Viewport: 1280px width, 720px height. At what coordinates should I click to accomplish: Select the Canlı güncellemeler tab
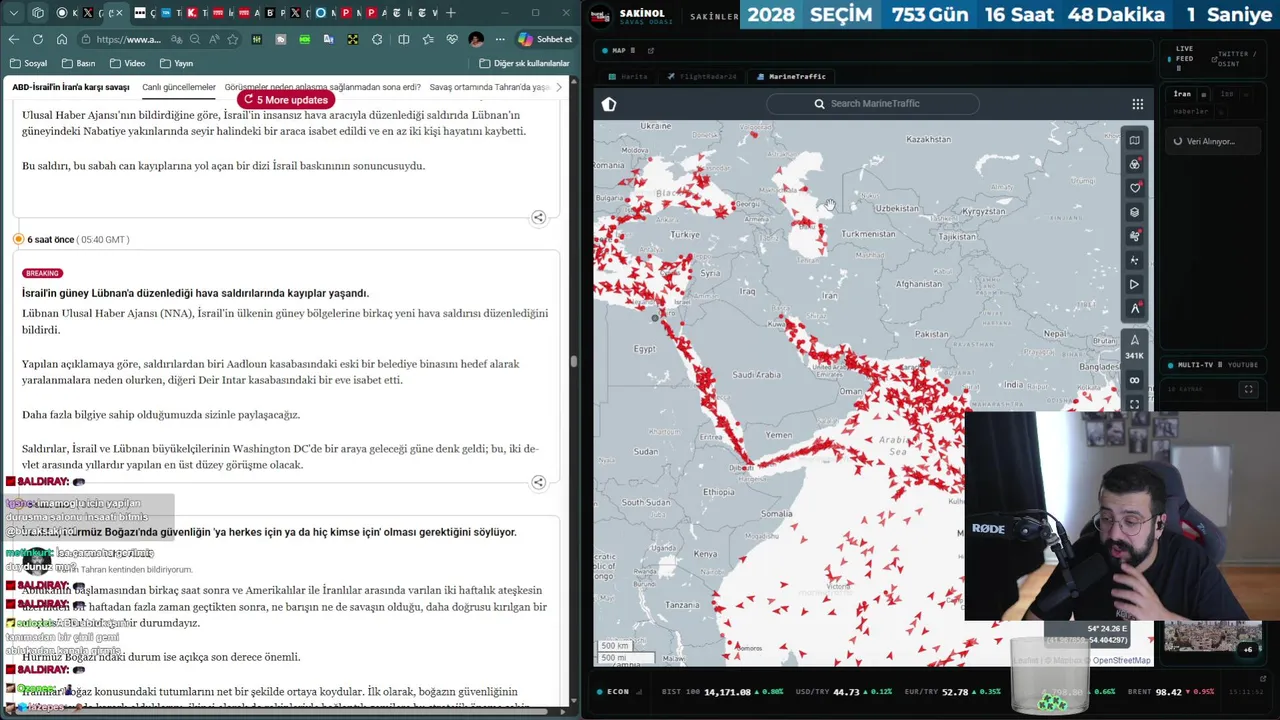pyautogui.click(x=179, y=87)
